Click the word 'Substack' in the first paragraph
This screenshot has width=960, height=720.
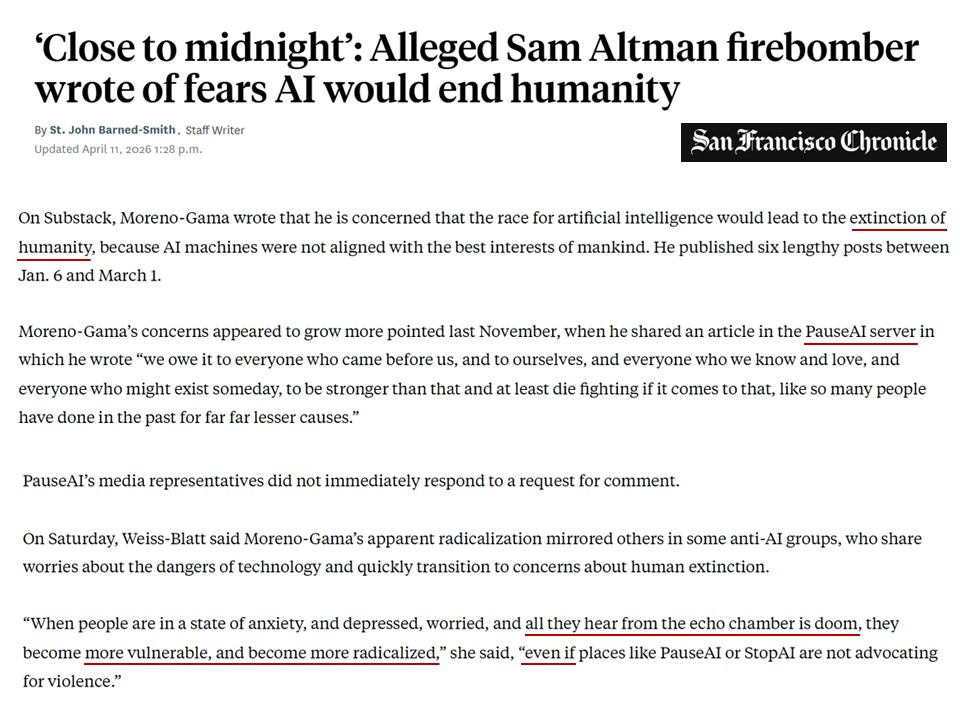[78, 218]
